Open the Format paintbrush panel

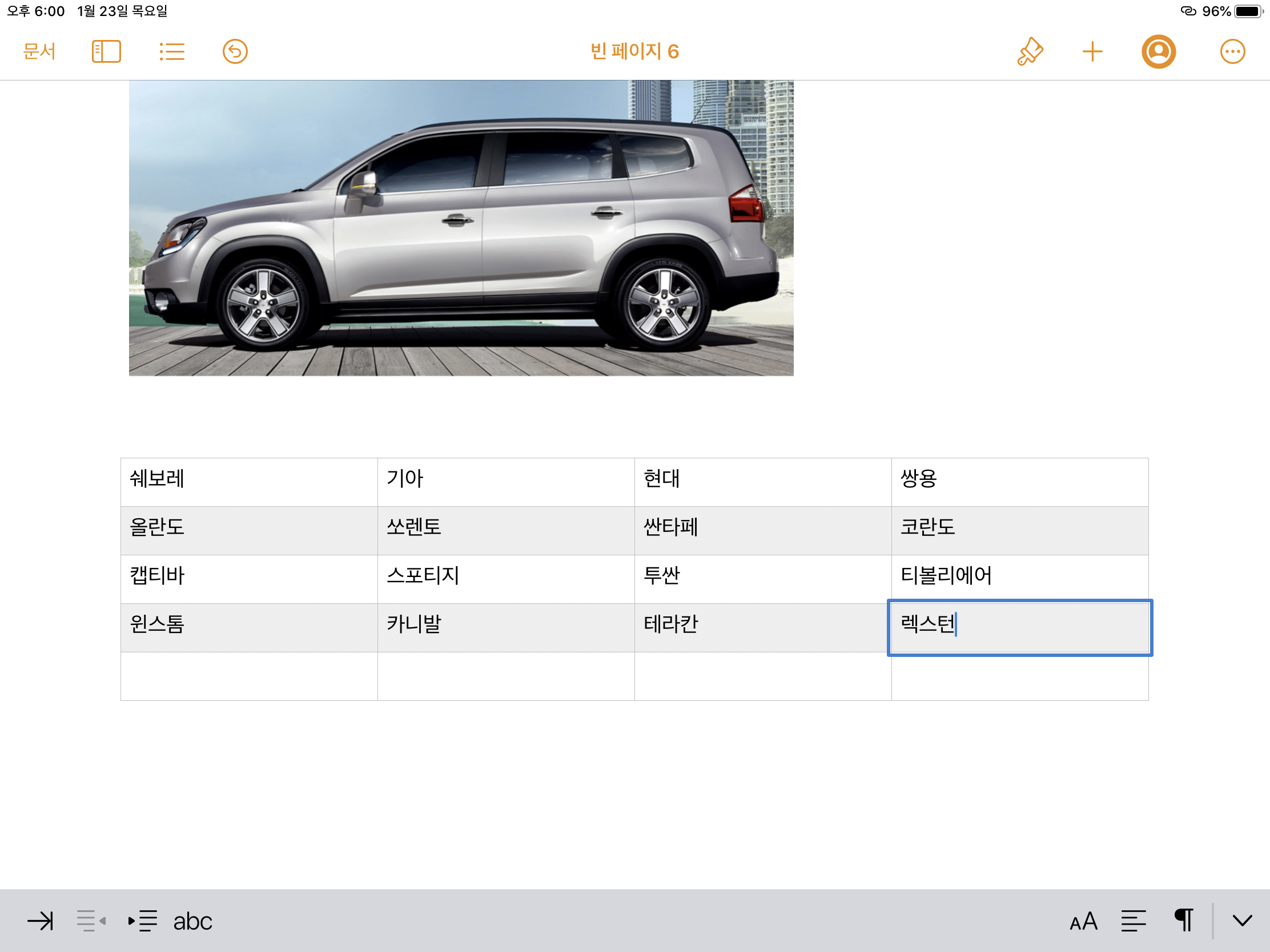pyautogui.click(x=1030, y=51)
